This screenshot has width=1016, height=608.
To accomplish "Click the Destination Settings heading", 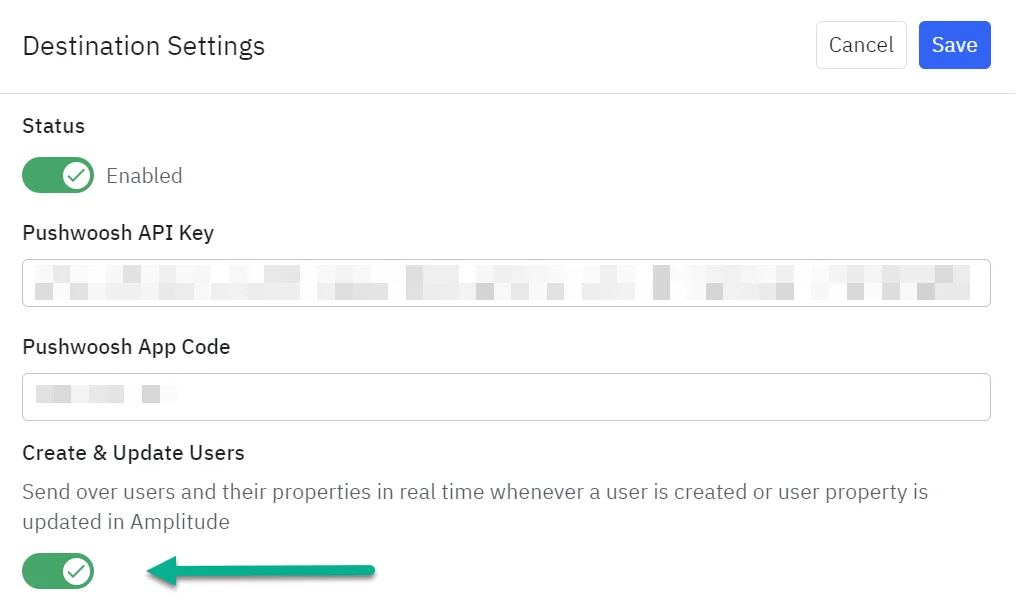I will [143, 46].
